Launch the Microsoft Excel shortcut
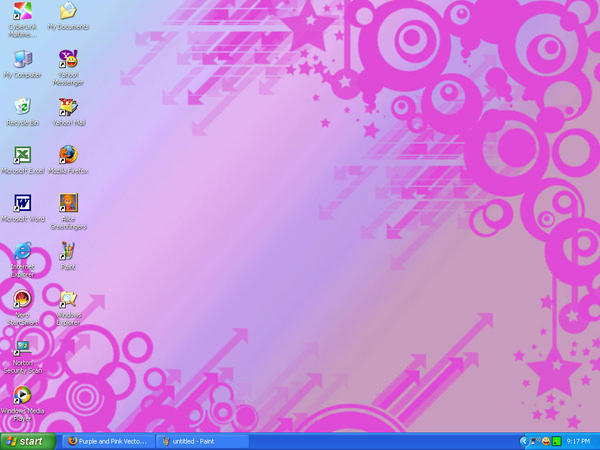Image resolution: width=600 pixels, height=450 pixels. [23, 155]
